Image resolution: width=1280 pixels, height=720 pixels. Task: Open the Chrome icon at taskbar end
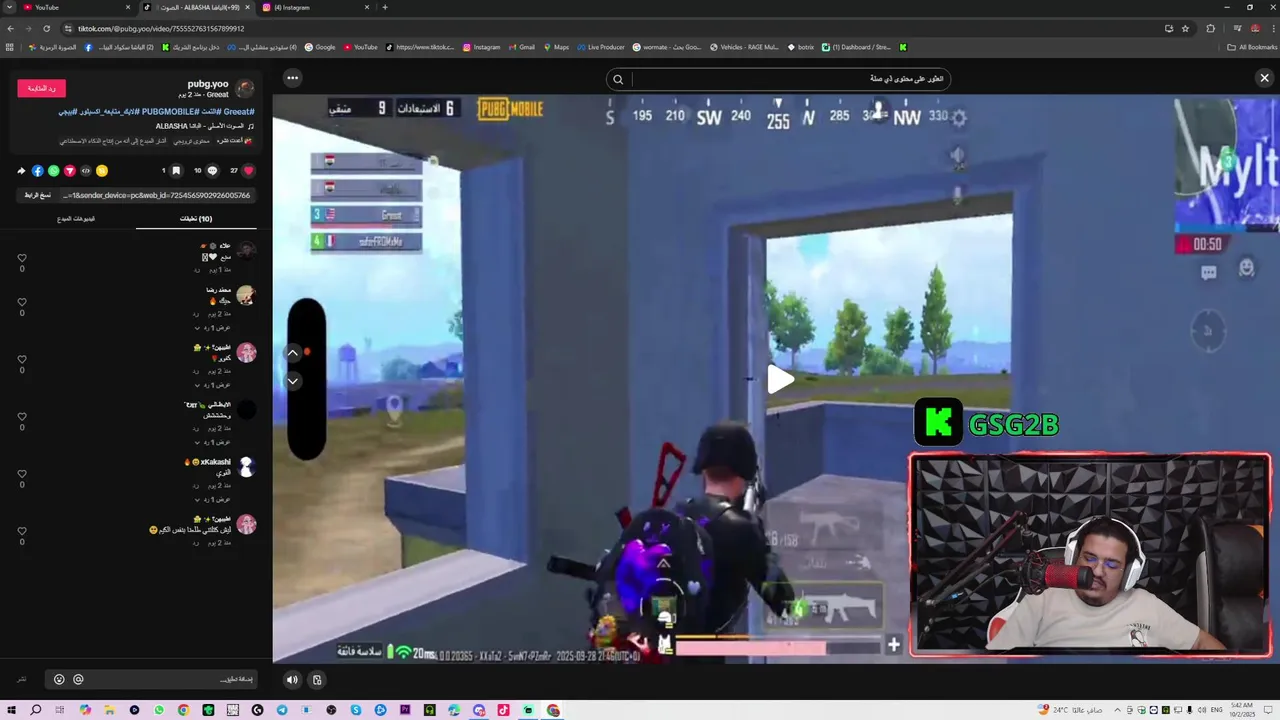[553, 710]
